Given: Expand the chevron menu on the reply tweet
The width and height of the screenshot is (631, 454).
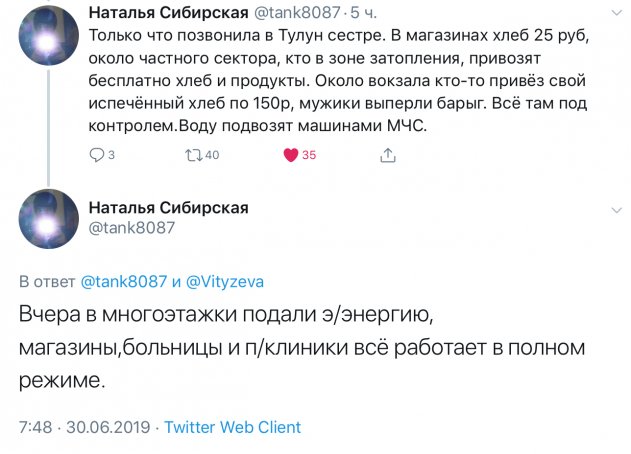Looking at the screenshot, I should 616,209.
